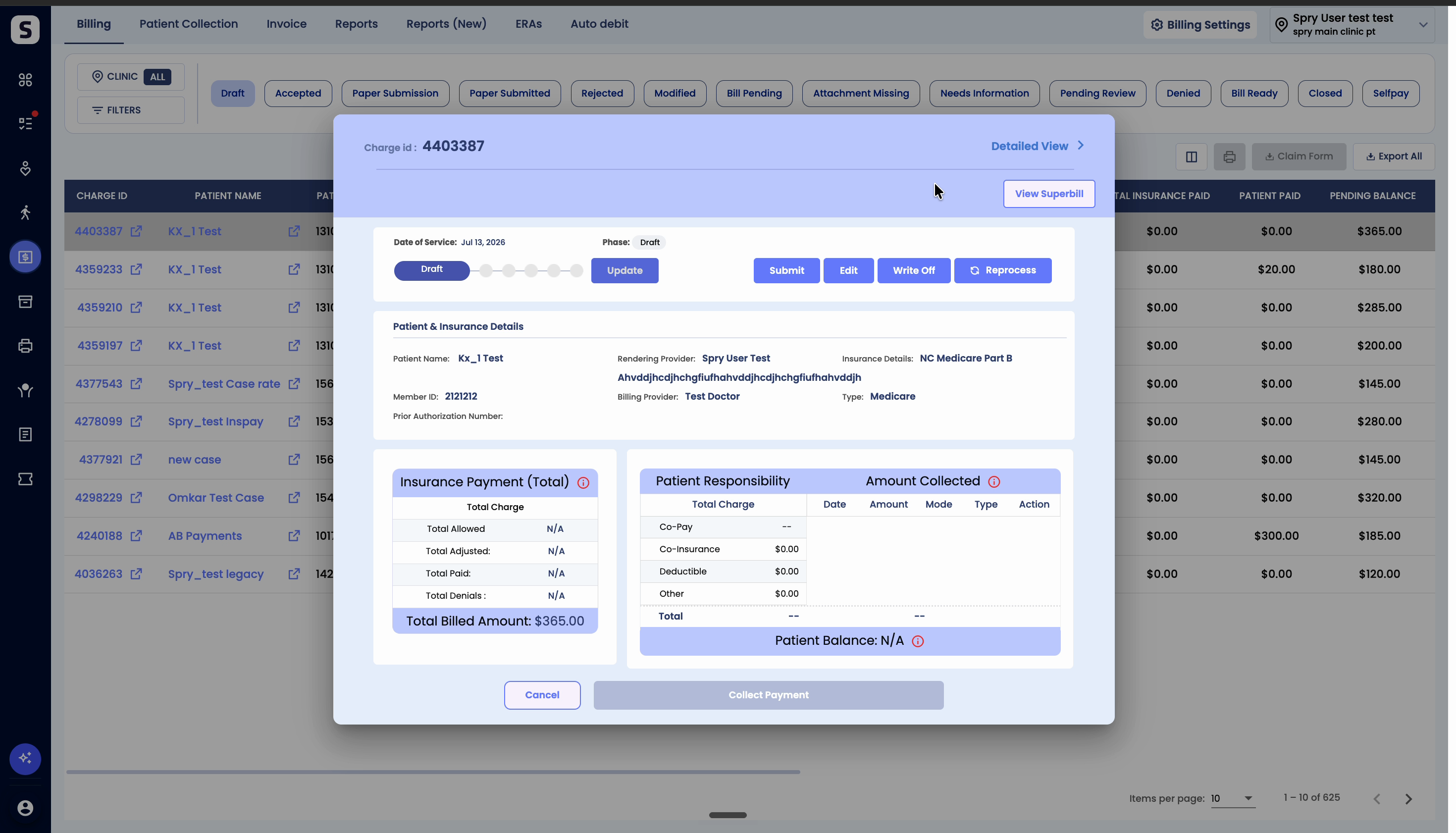Switch to the ERAs tab
This screenshot has height=833, width=1456.
click(x=528, y=24)
